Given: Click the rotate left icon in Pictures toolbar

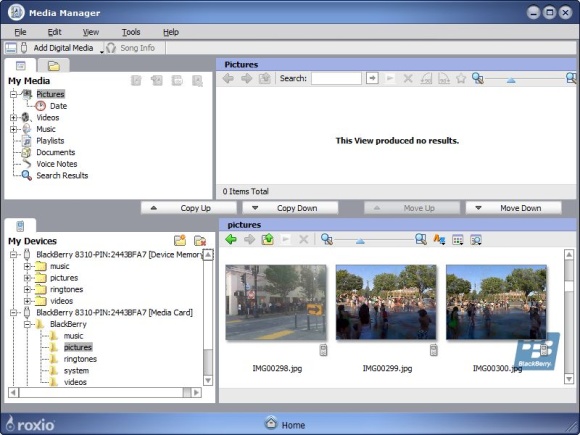Looking at the screenshot, I should pos(426,78).
